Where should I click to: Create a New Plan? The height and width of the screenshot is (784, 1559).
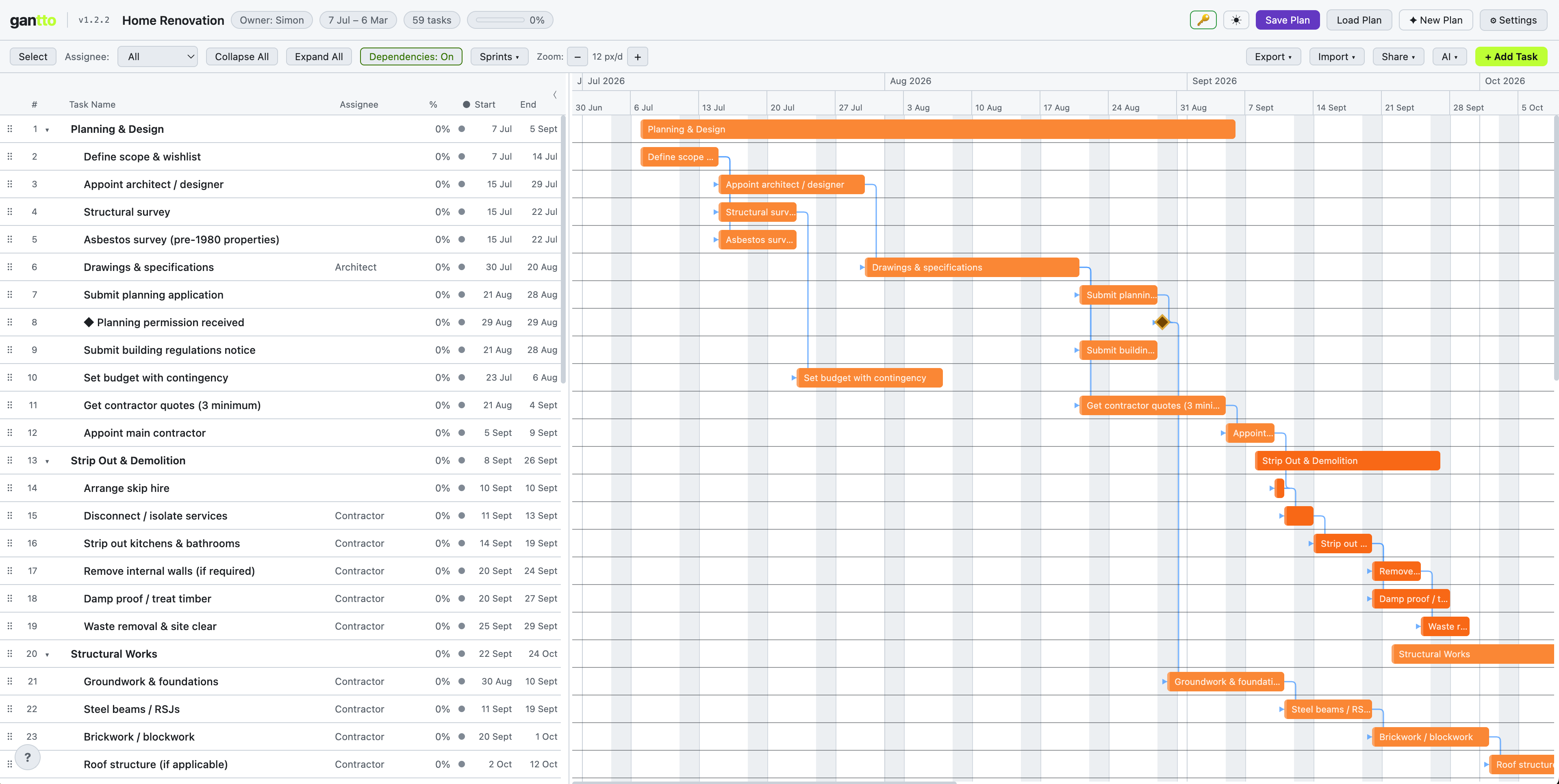pyautogui.click(x=1435, y=20)
